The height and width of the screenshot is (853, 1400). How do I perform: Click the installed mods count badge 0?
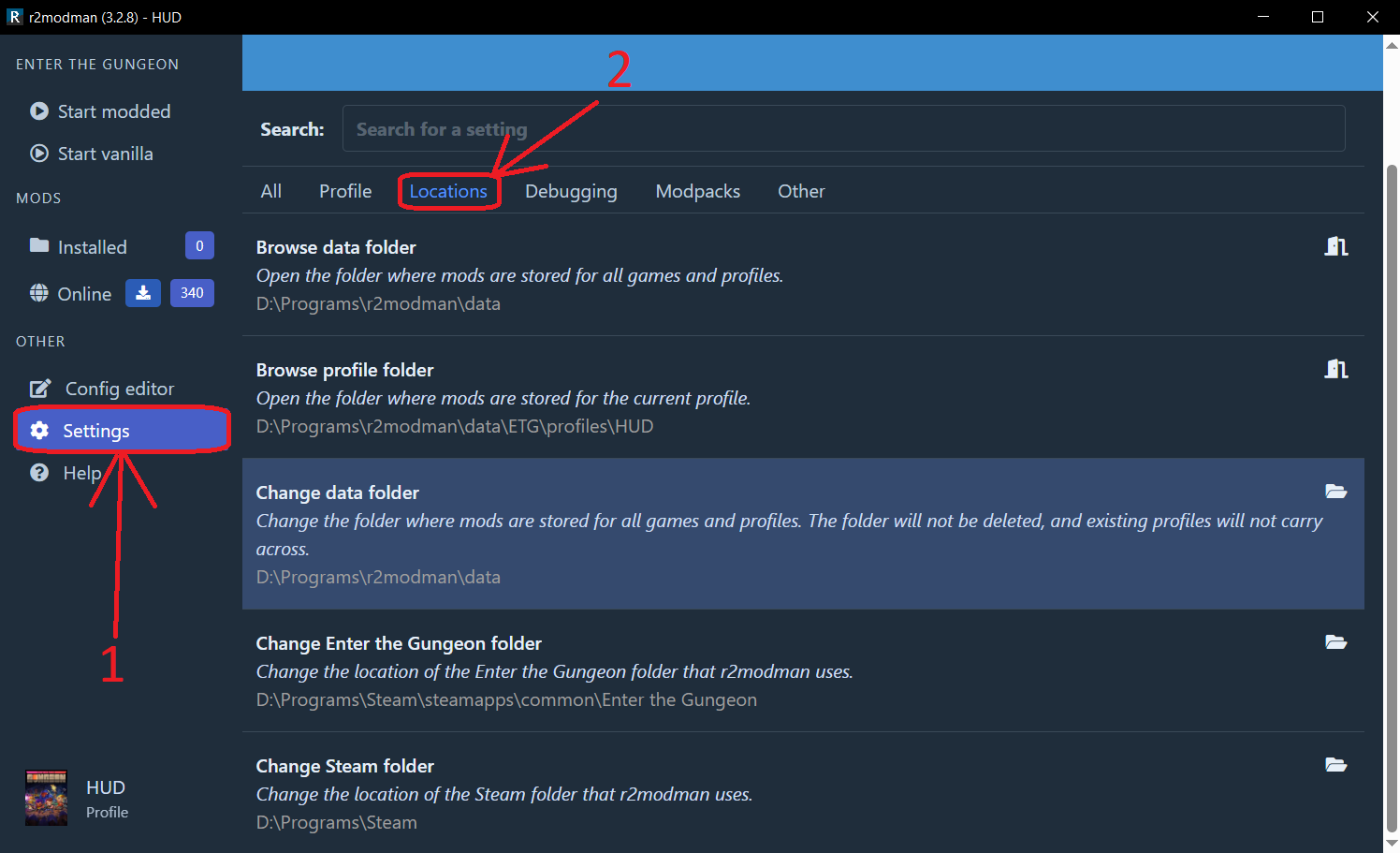point(199,245)
